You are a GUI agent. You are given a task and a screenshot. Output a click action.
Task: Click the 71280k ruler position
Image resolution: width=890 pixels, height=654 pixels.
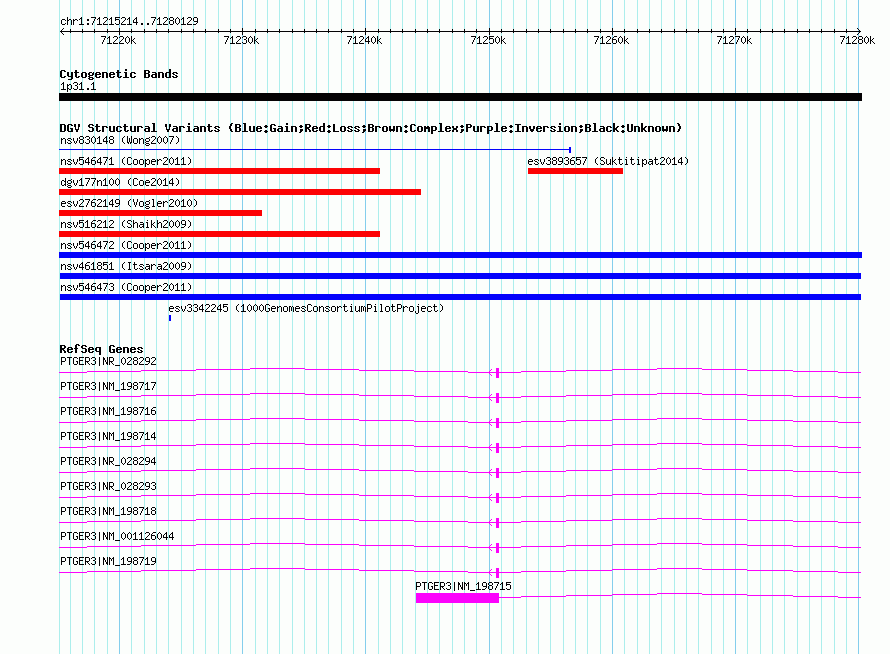pyautogui.click(x=857, y=40)
